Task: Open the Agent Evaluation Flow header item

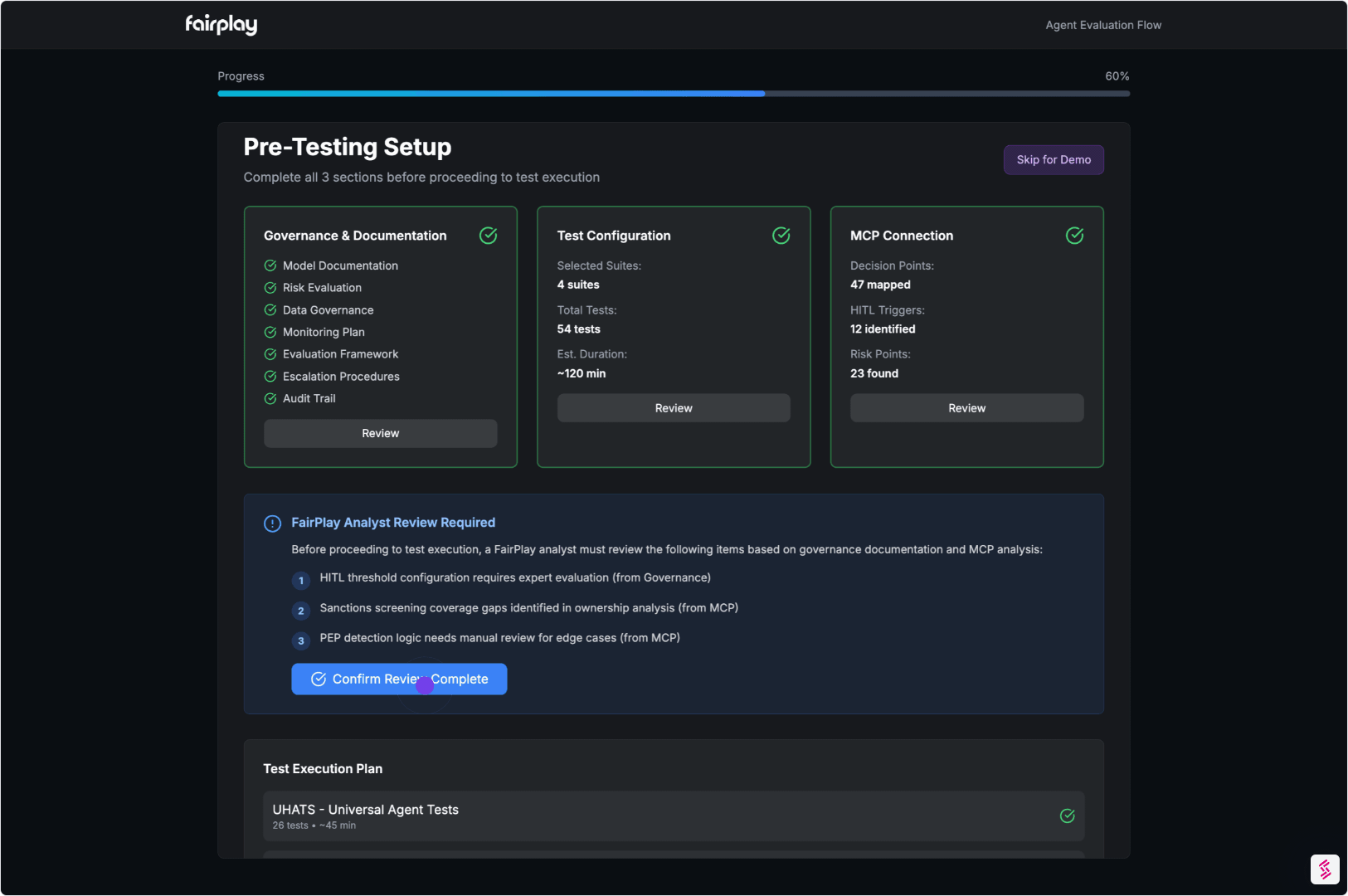Action: tap(1102, 25)
